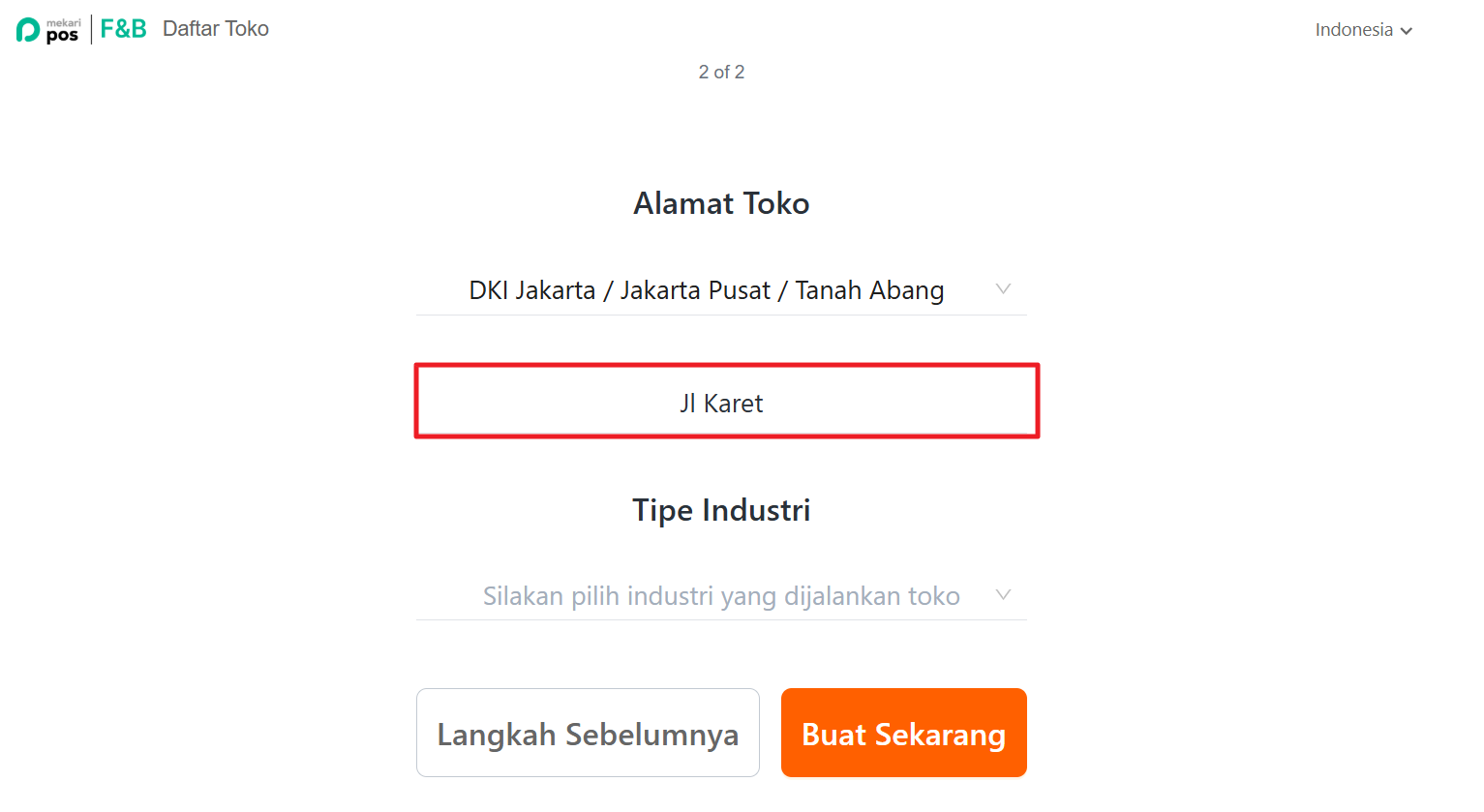This screenshot has height=812, width=1484.
Task: Click the arrow icon on the industry selector
Action: 1003,594
